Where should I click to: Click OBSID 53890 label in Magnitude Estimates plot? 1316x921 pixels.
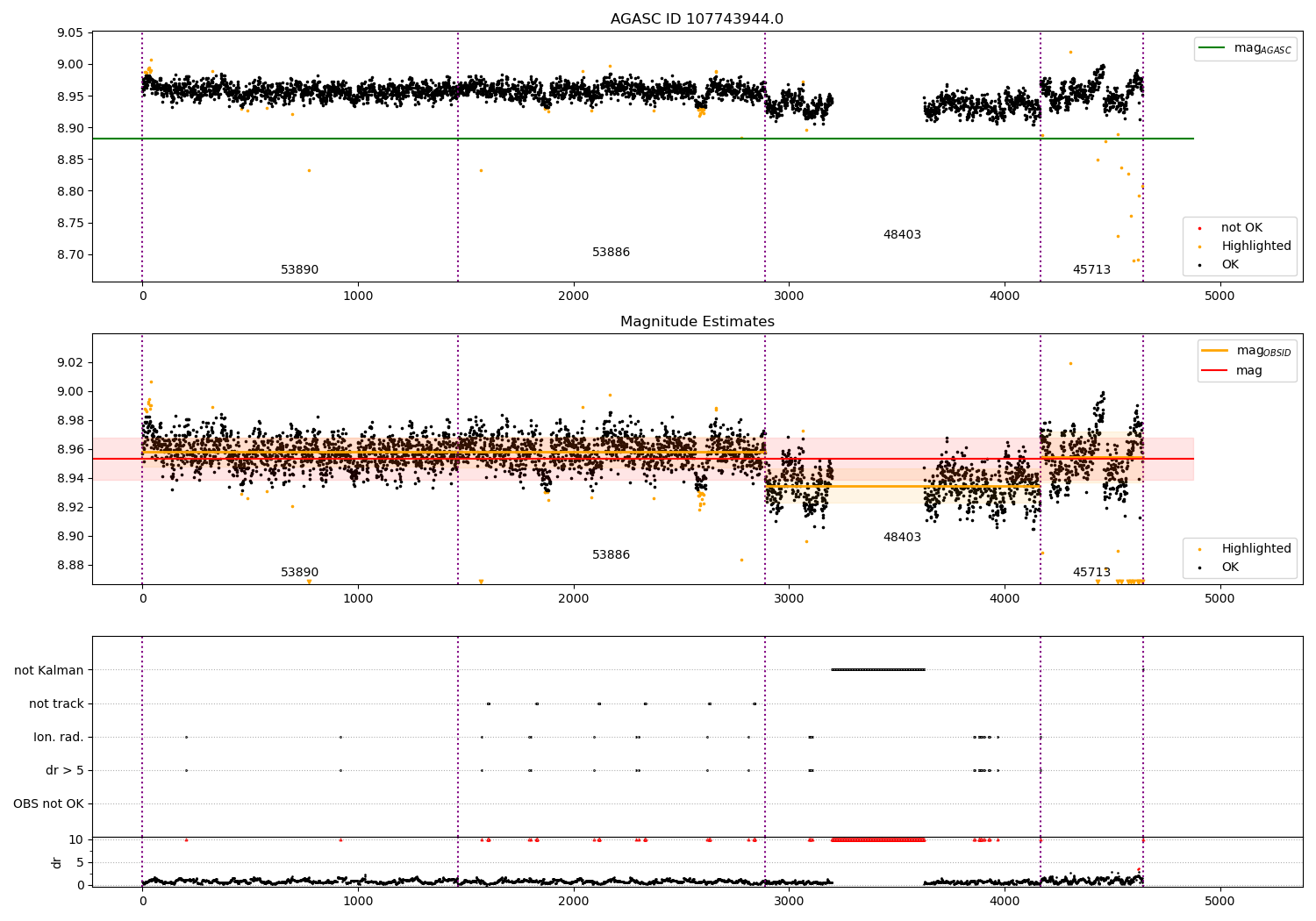tap(299, 573)
